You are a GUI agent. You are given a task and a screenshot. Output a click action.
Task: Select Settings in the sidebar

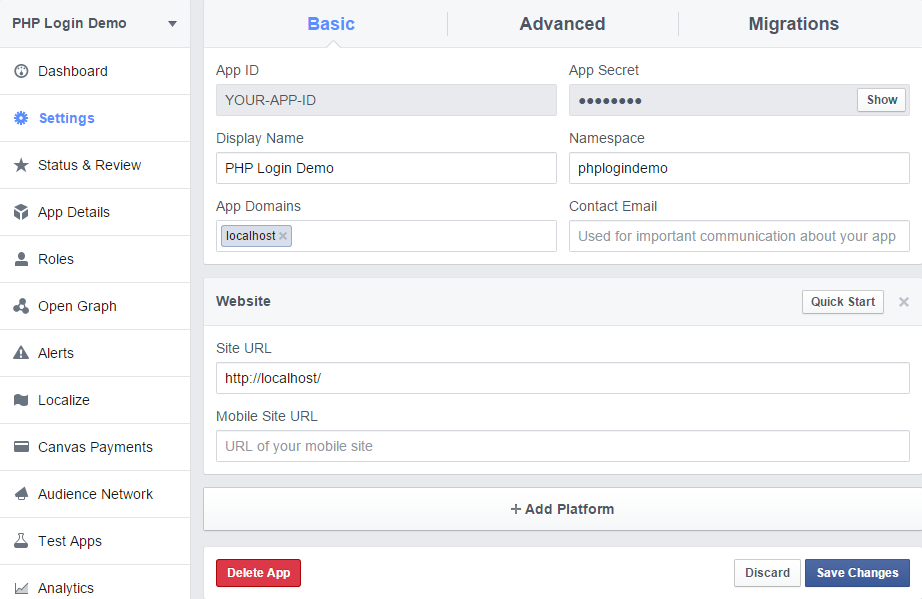[x=95, y=118]
